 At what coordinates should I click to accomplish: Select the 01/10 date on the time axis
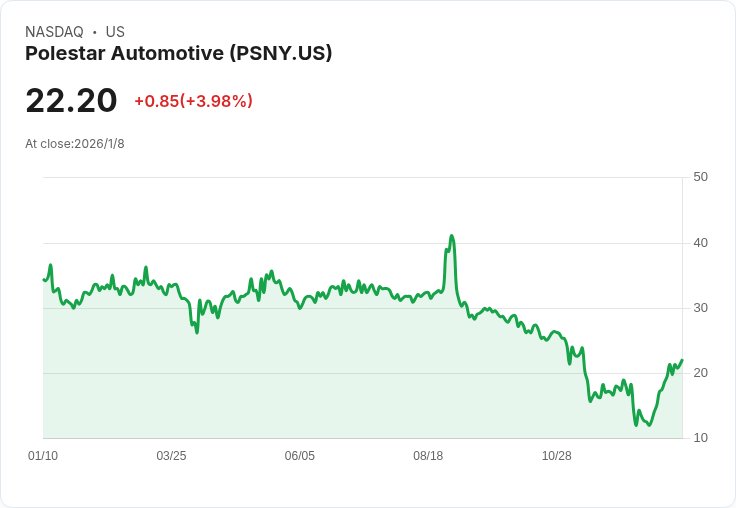click(x=43, y=456)
